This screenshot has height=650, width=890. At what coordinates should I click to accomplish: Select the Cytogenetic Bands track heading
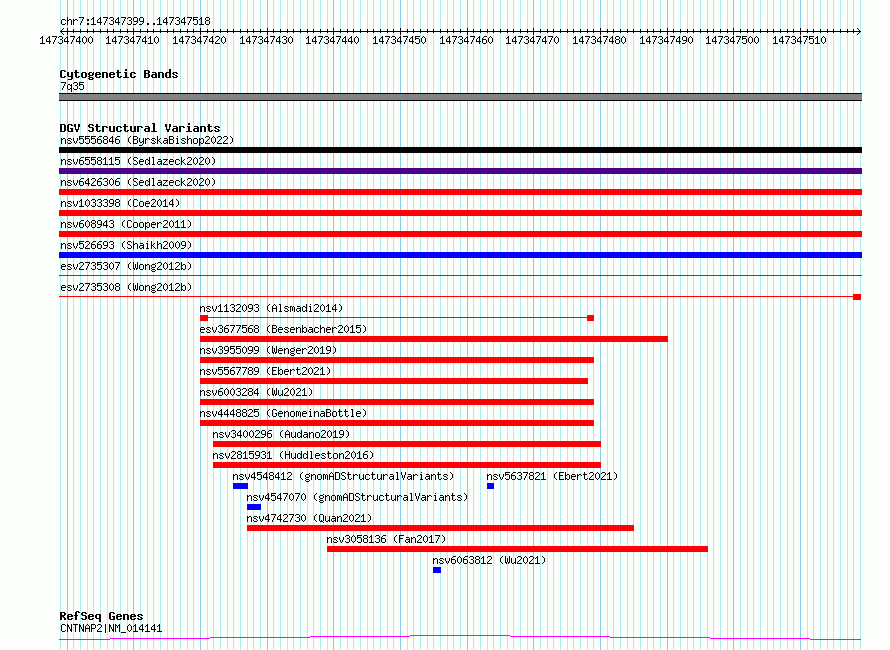click(x=119, y=74)
